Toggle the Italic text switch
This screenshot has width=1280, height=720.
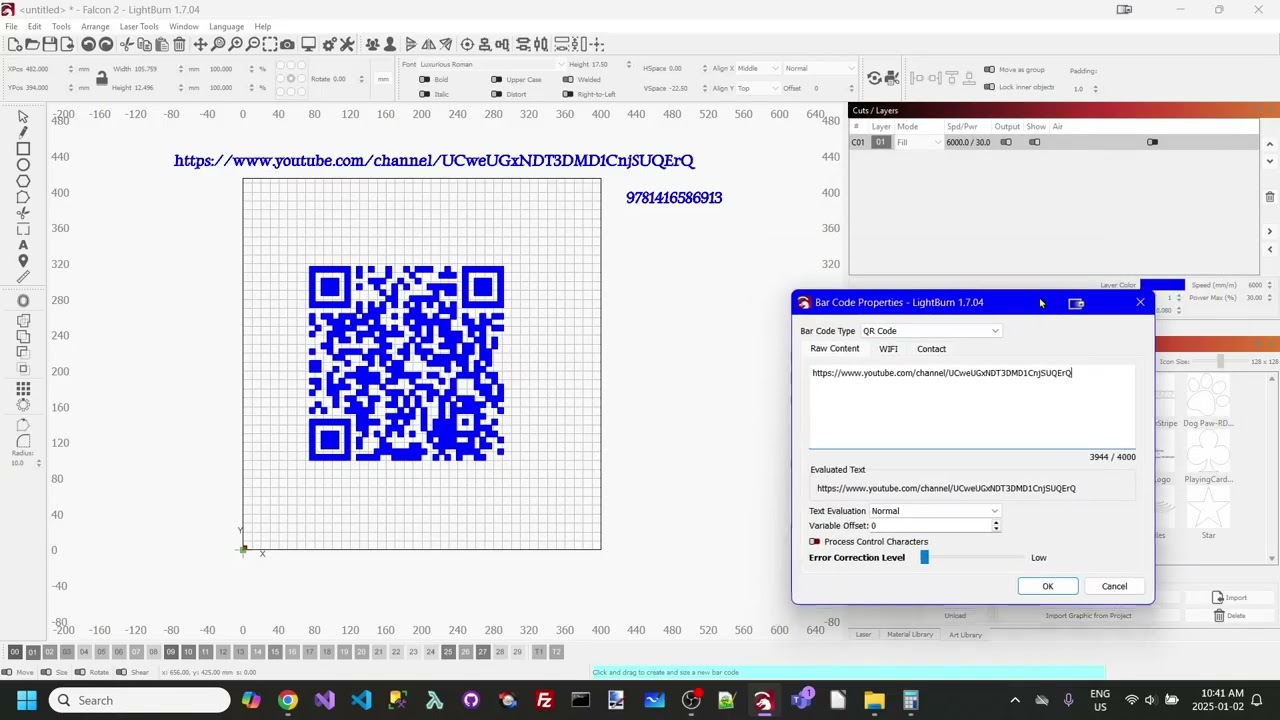[424, 94]
